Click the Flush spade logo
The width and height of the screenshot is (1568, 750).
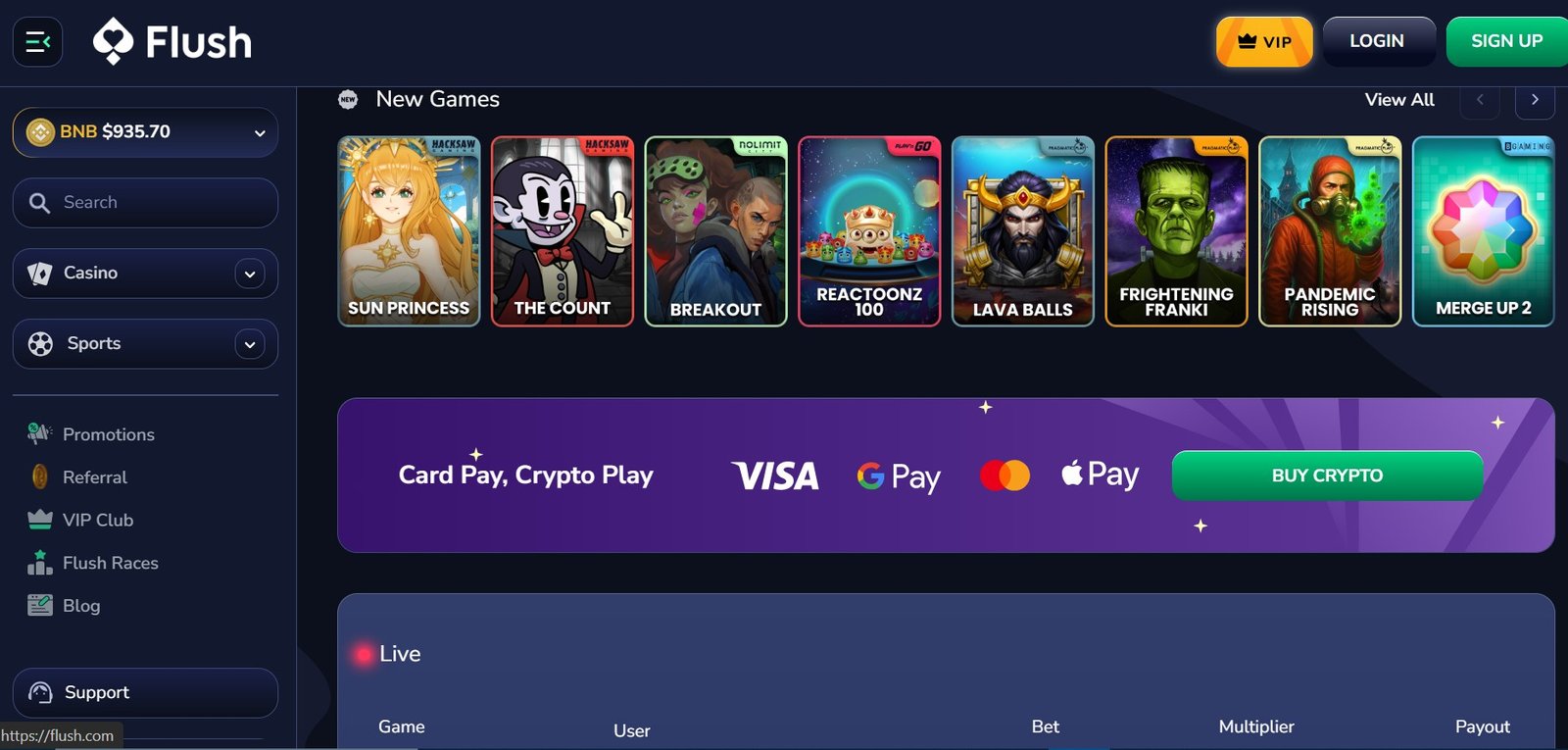(113, 41)
